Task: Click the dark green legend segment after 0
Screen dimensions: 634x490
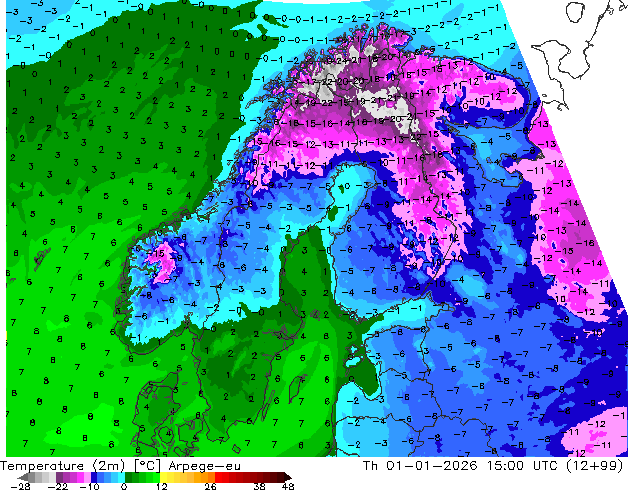Action: (x=129, y=477)
